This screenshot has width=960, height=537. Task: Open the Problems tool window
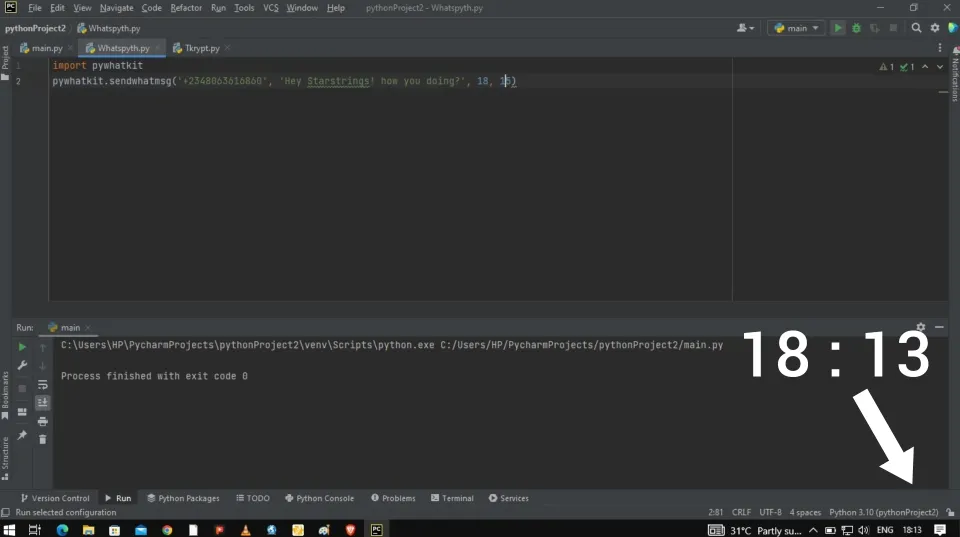click(393, 498)
